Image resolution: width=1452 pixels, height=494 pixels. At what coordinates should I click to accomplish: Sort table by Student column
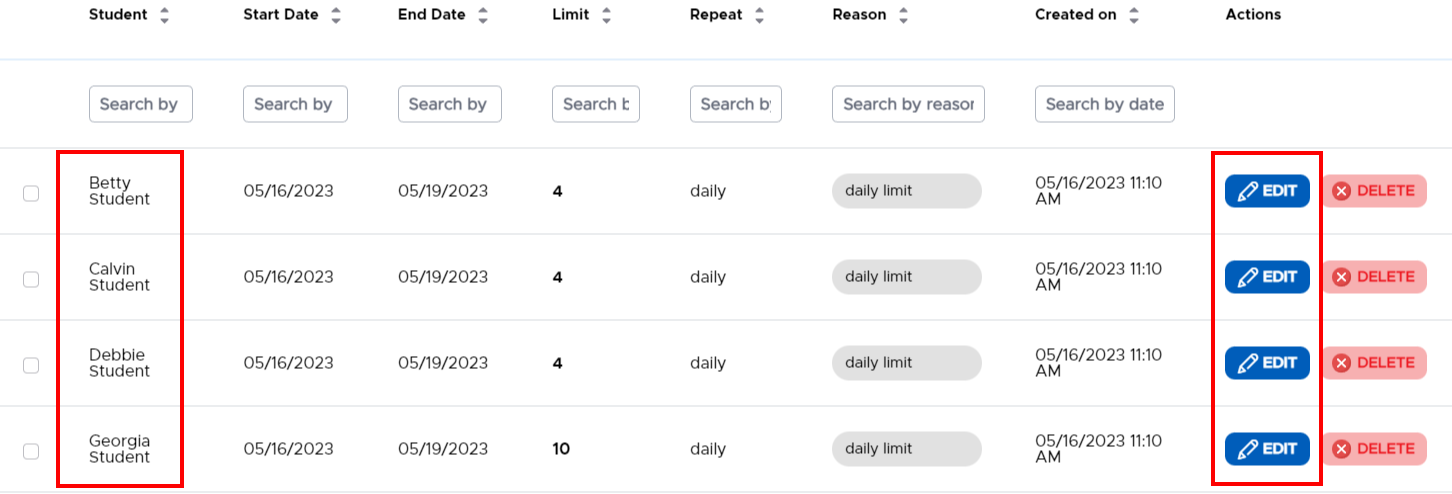coord(164,15)
